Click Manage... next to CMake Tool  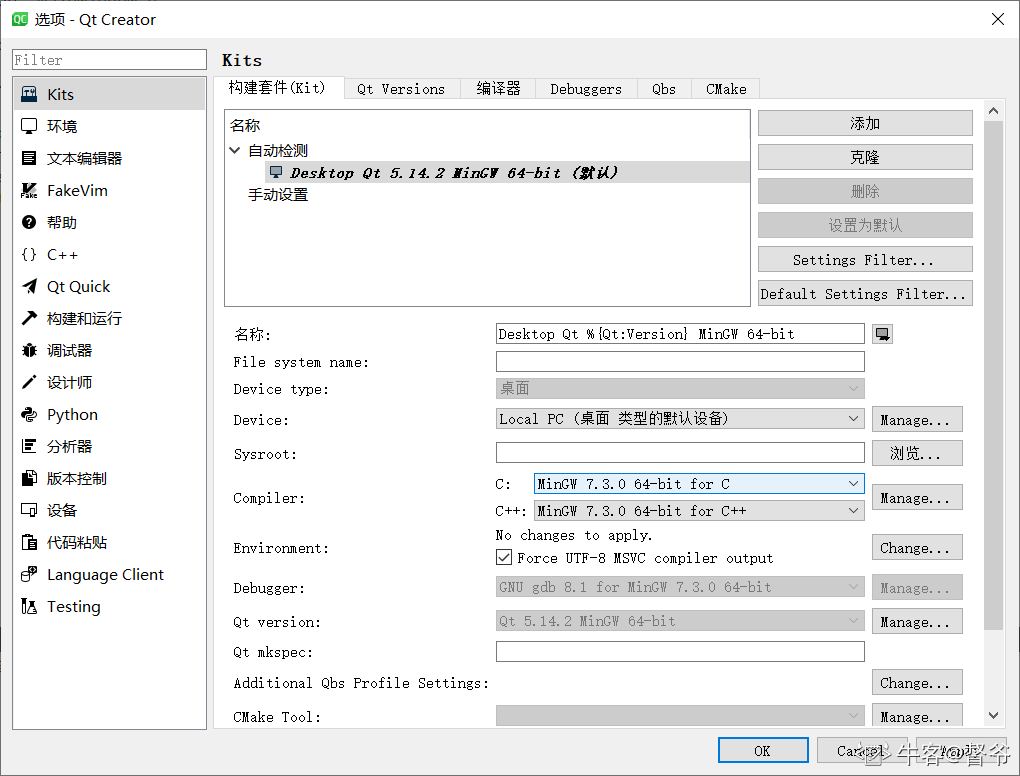point(917,716)
